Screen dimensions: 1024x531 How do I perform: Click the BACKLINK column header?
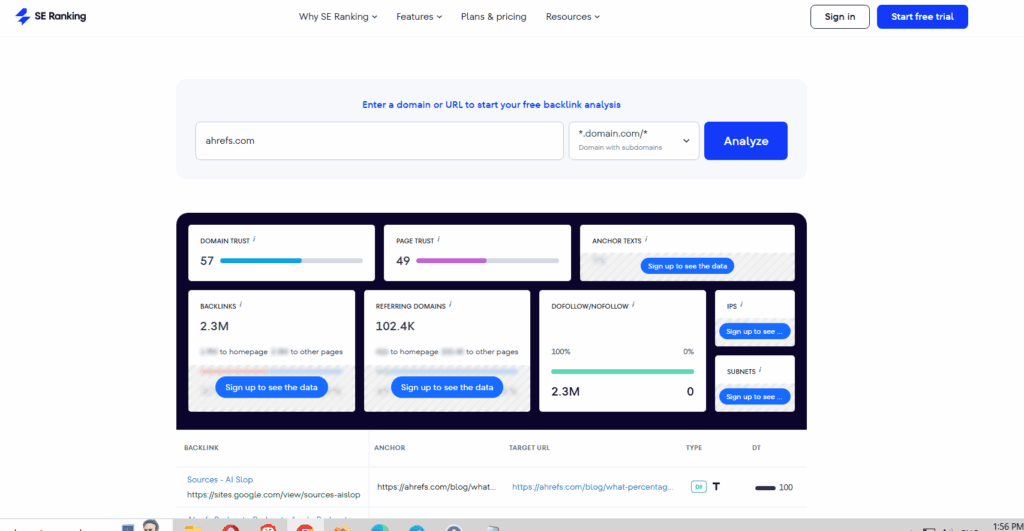click(x=201, y=448)
